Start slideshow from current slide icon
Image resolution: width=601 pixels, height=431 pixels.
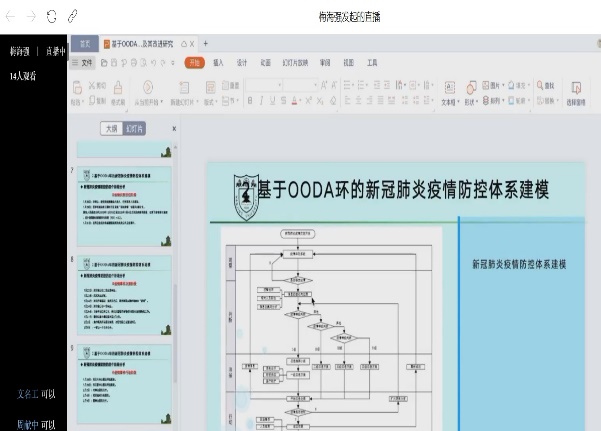tap(148, 88)
